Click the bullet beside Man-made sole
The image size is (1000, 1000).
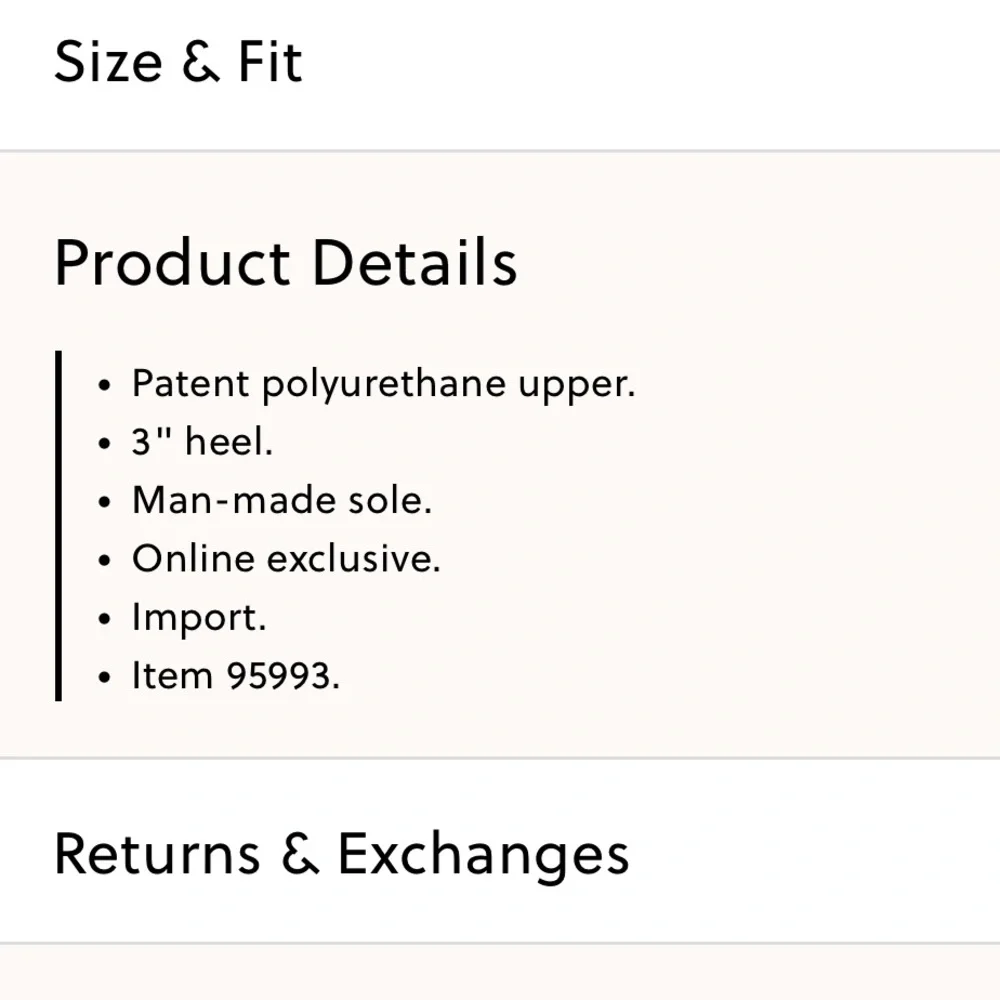point(105,502)
